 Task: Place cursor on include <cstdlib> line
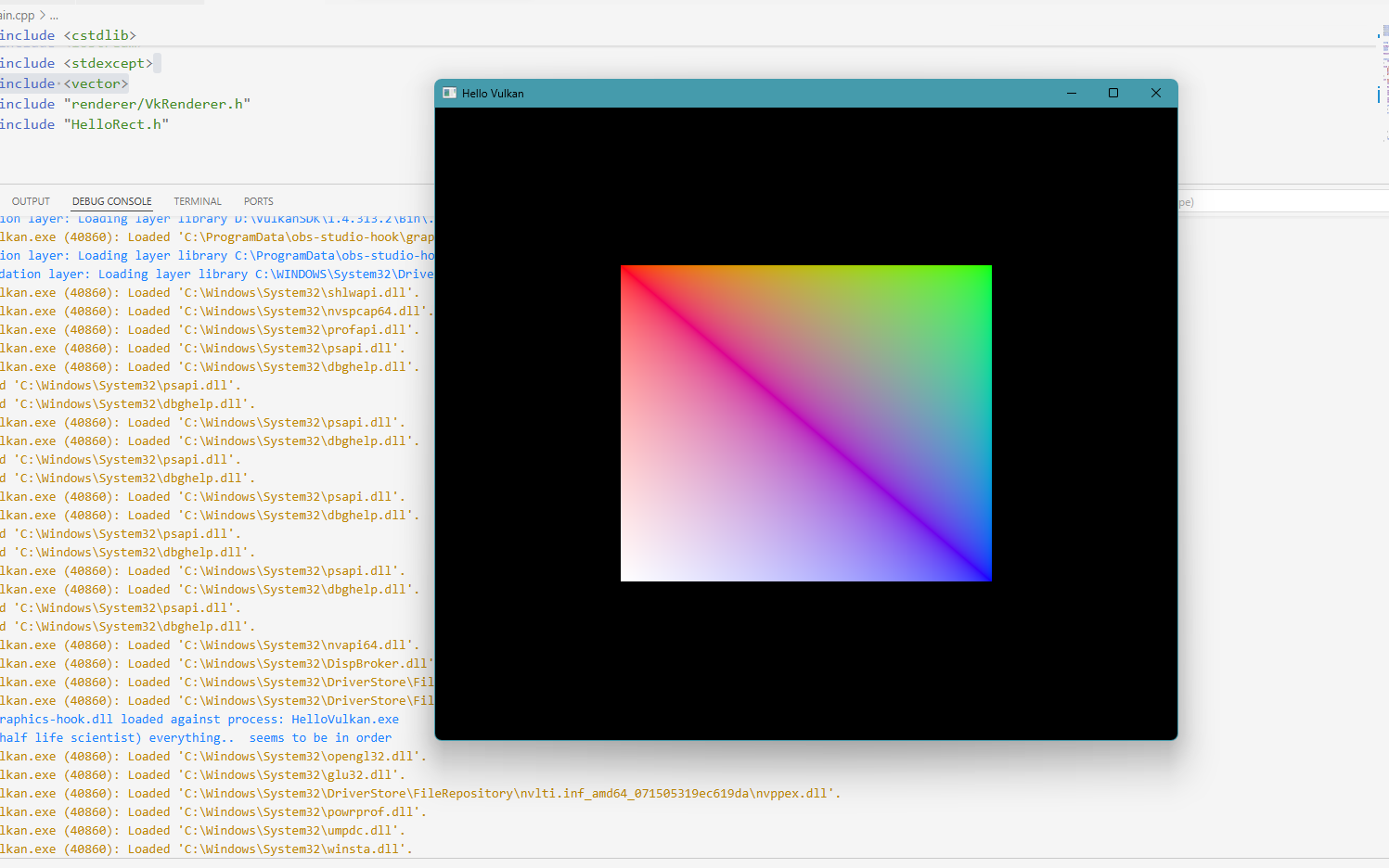[x=69, y=35]
